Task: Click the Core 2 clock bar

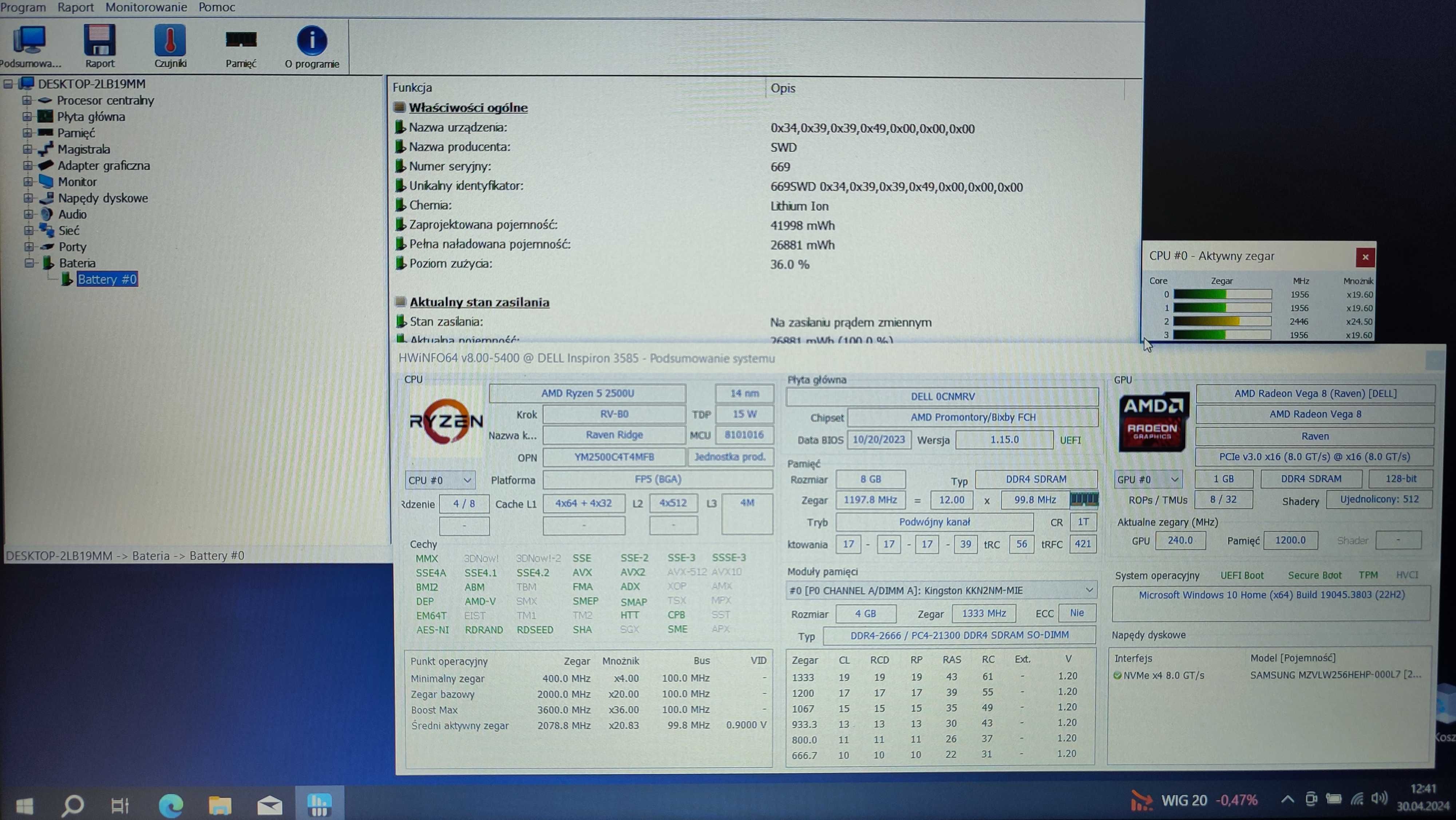Action: tap(1222, 321)
